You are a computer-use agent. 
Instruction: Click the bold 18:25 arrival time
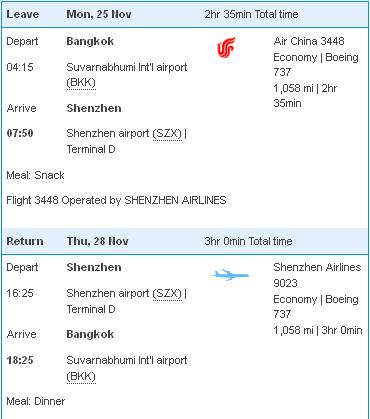(20, 360)
